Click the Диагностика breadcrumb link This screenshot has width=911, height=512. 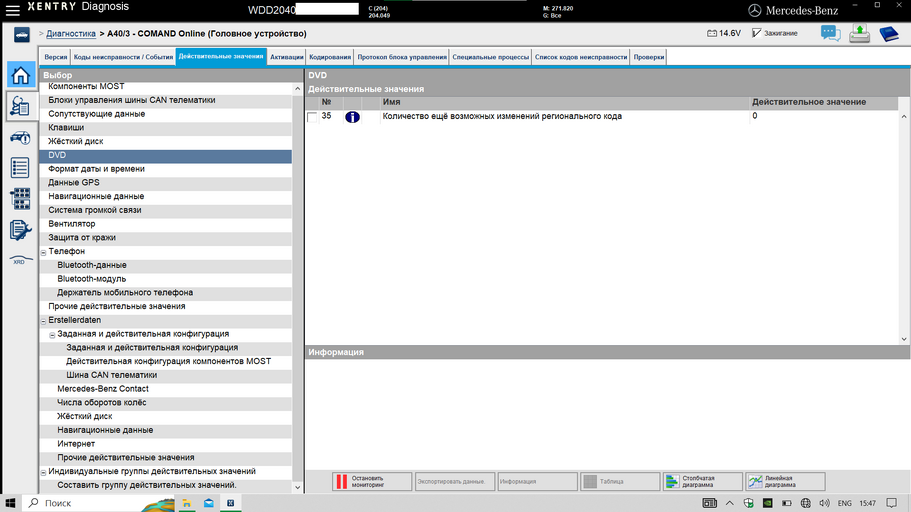71,34
